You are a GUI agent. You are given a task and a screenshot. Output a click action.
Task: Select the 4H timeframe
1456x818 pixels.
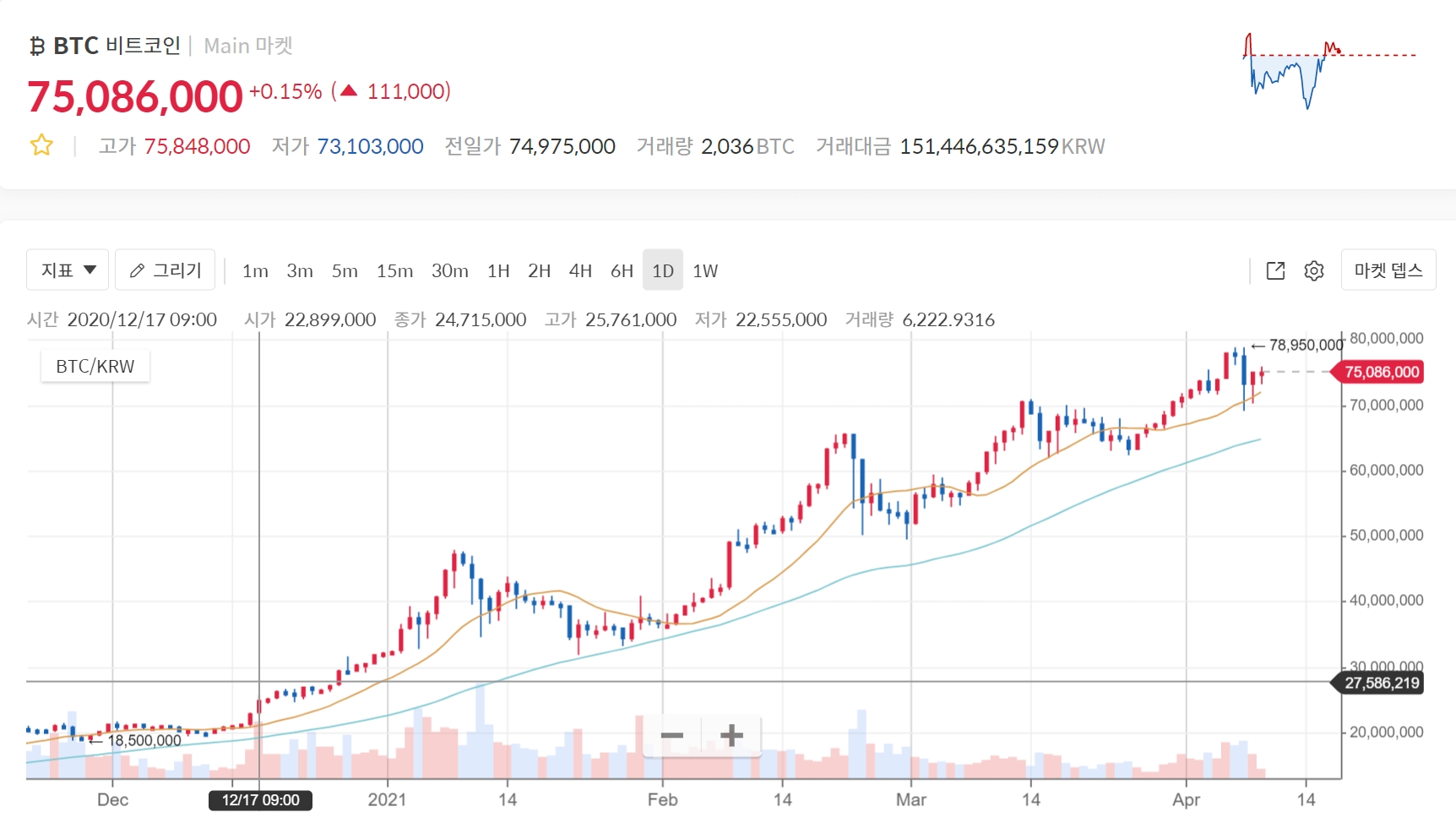580,270
